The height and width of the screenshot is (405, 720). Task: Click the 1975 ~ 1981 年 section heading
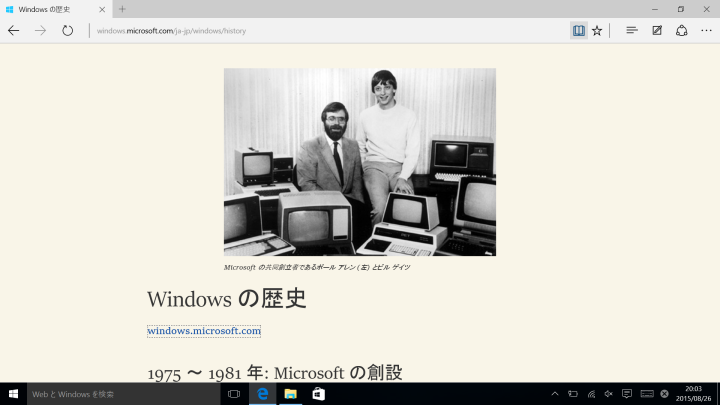(x=275, y=372)
